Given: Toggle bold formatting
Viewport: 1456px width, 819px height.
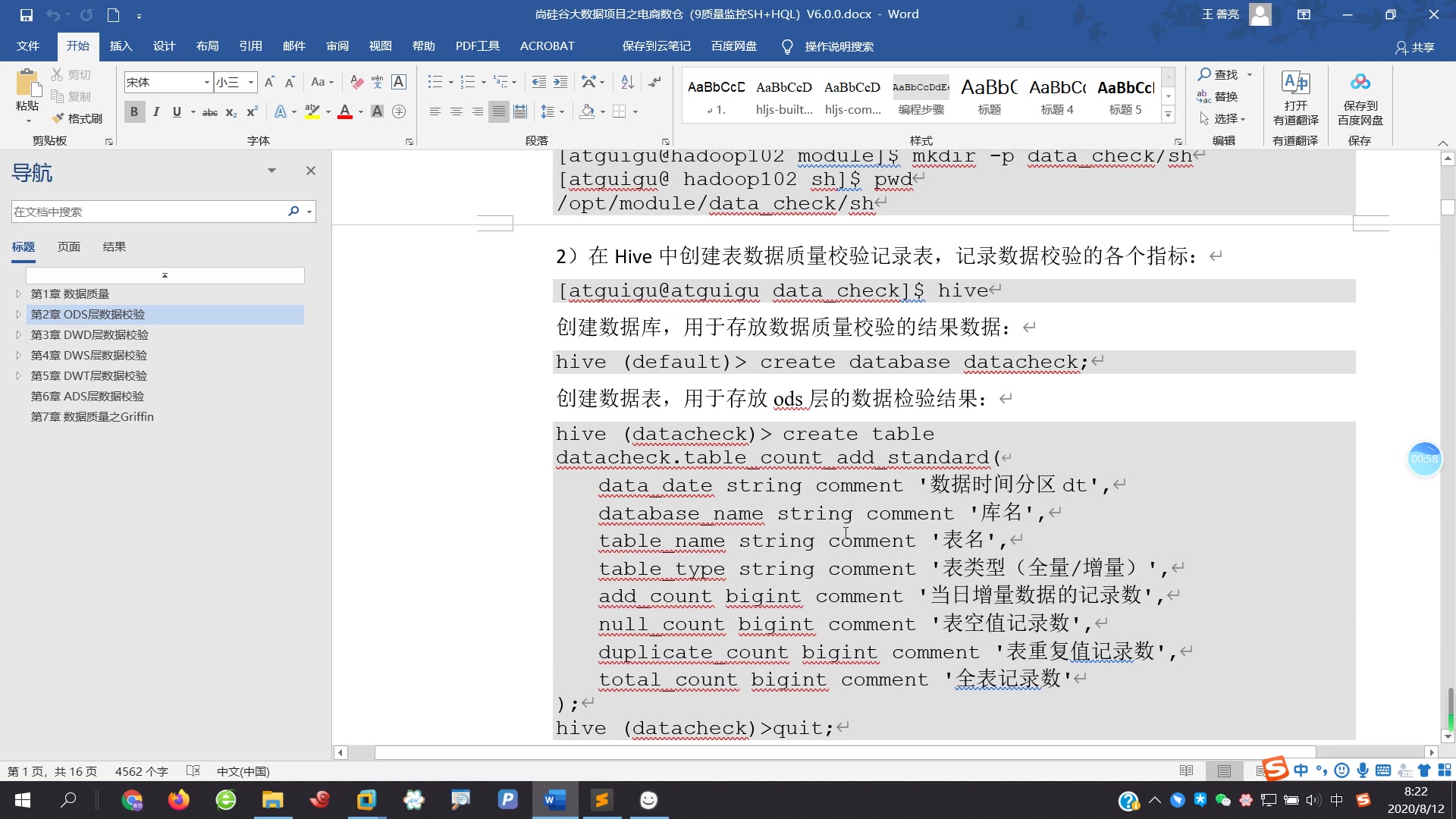Looking at the screenshot, I should point(134,112).
